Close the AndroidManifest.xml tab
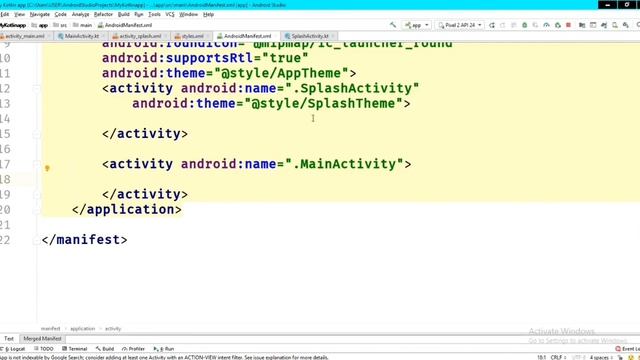This screenshot has height=360, width=640. [x=276, y=36]
